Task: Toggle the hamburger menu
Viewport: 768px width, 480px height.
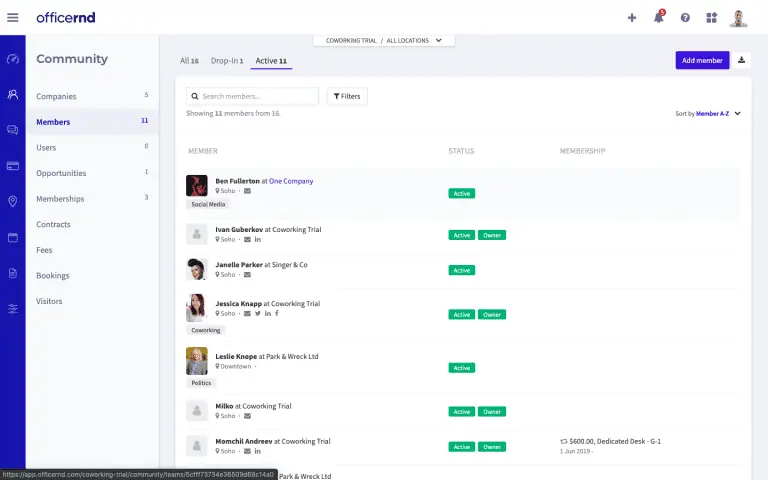Action: [13, 17]
